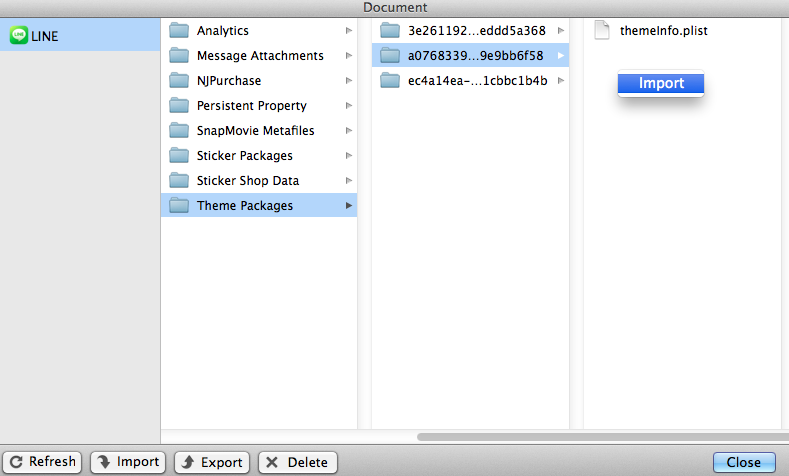Expand the Analytics folder arrow
Viewport: 789px width, 476px height.
pos(349,31)
